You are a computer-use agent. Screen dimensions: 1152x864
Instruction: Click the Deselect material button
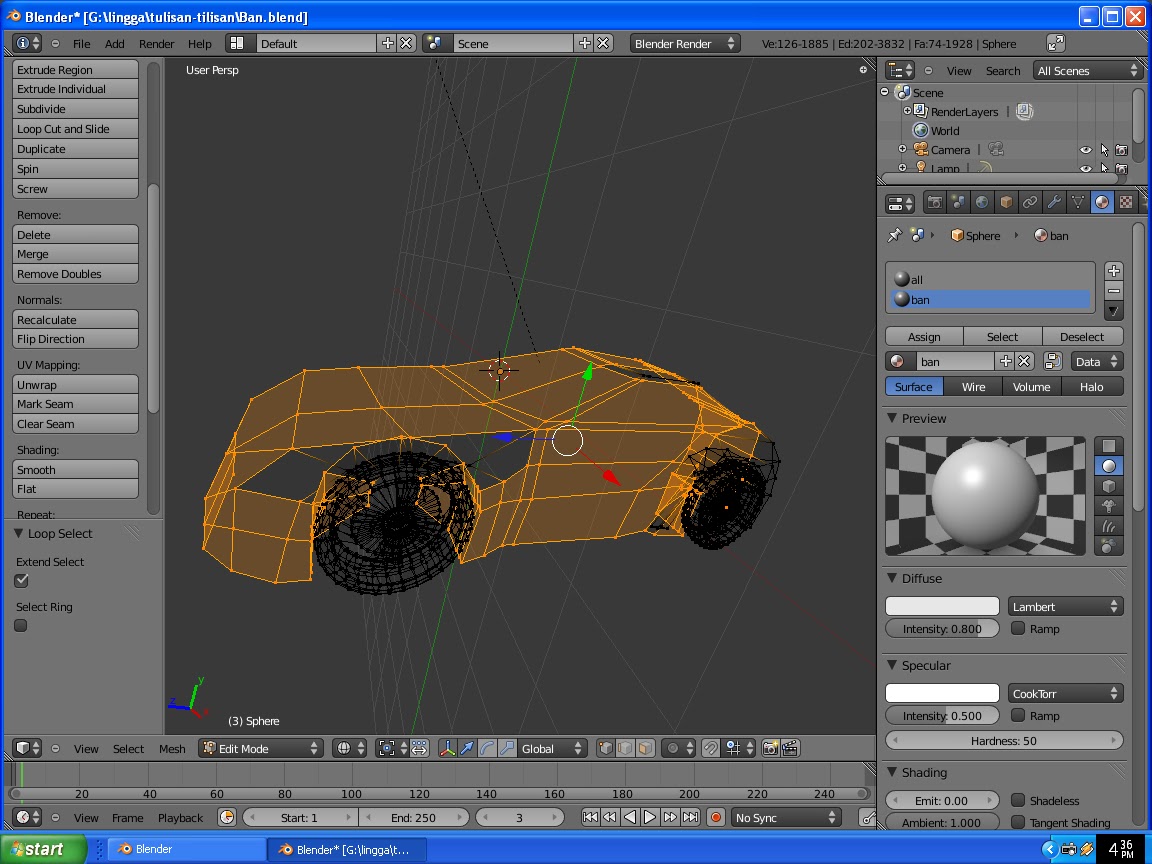[1082, 336]
